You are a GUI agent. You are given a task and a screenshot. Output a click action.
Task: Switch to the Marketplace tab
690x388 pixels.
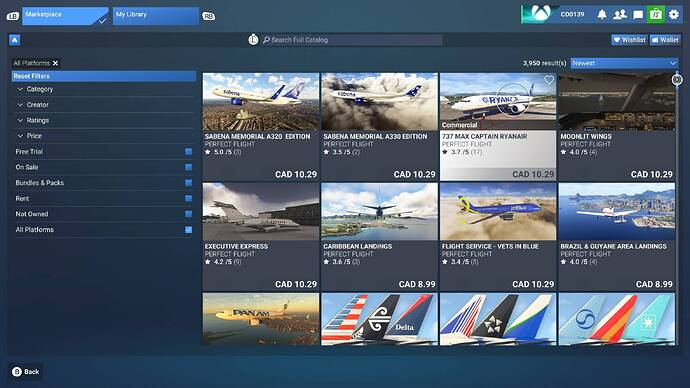[65, 16]
